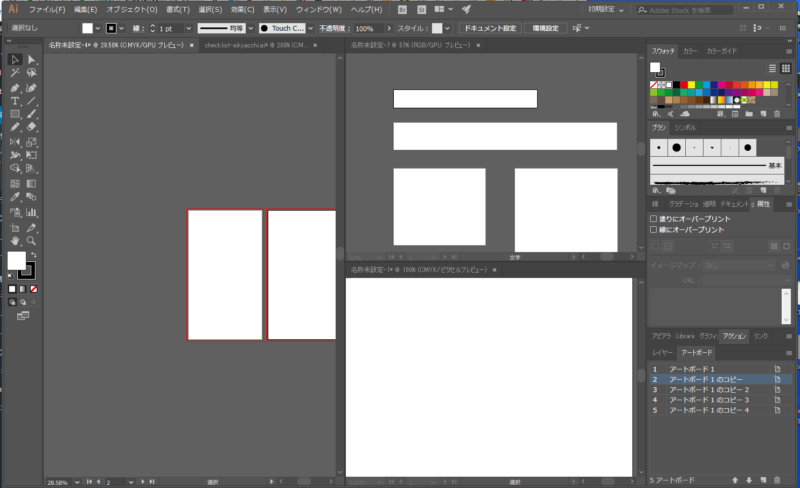The width and height of the screenshot is (800, 488).
Task: Click the large white Fill color box
Action: point(16,261)
